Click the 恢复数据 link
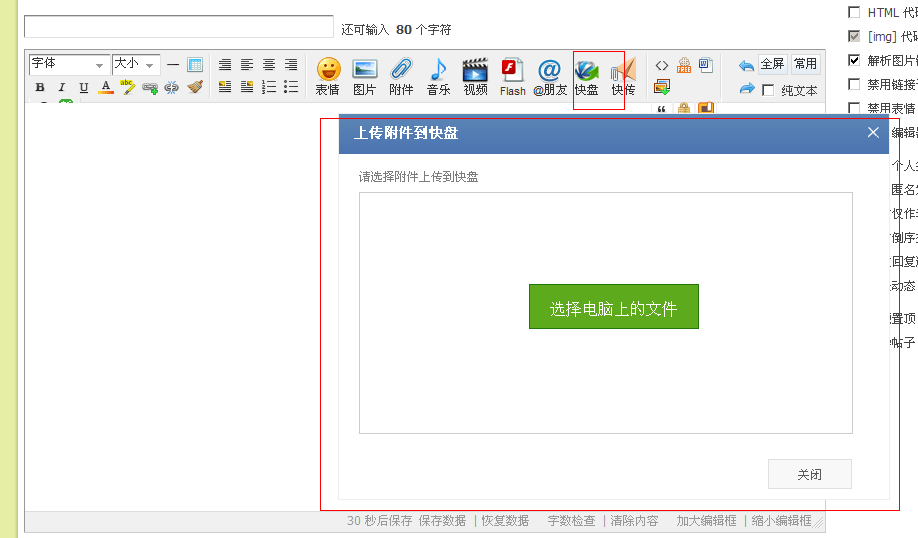Image resolution: width=918 pixels, height=538 pixels. click(x=505, y=521)
